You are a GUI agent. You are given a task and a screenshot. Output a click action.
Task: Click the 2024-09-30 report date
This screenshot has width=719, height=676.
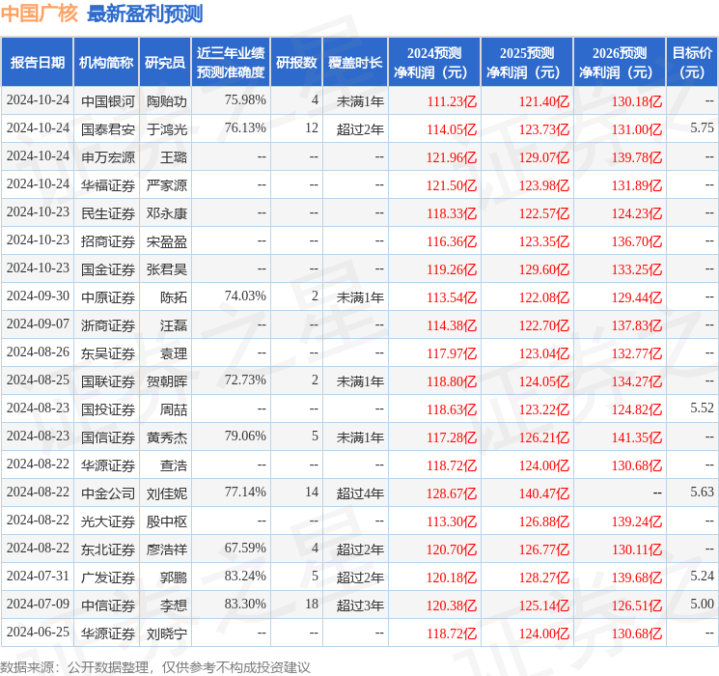pos(38,296)
